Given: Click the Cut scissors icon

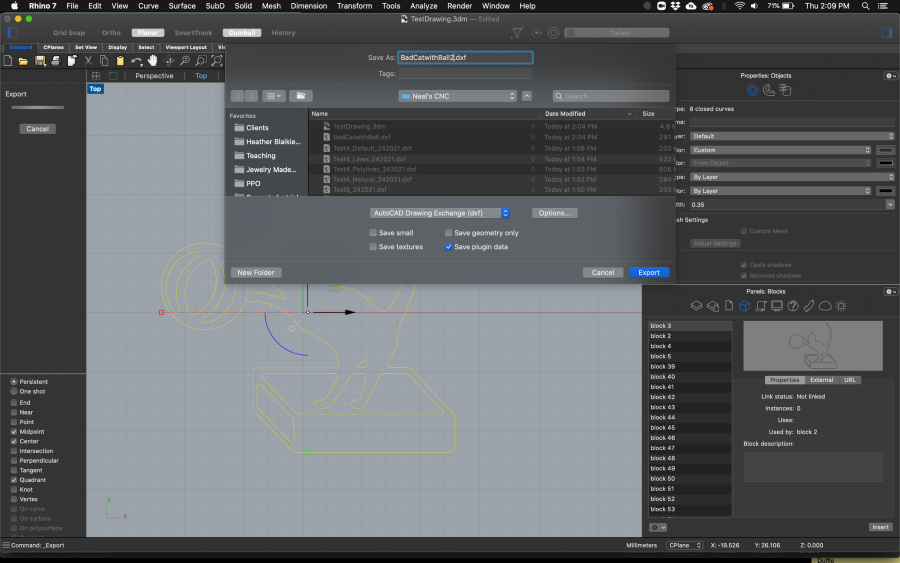Looking at the screenshot, I should coord(88,60).
